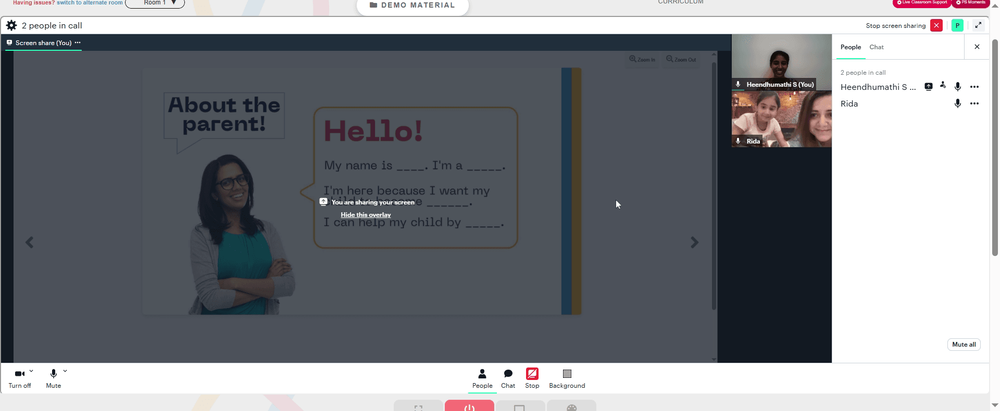Click '2 people in call' header text

click(x=52, y=26)
